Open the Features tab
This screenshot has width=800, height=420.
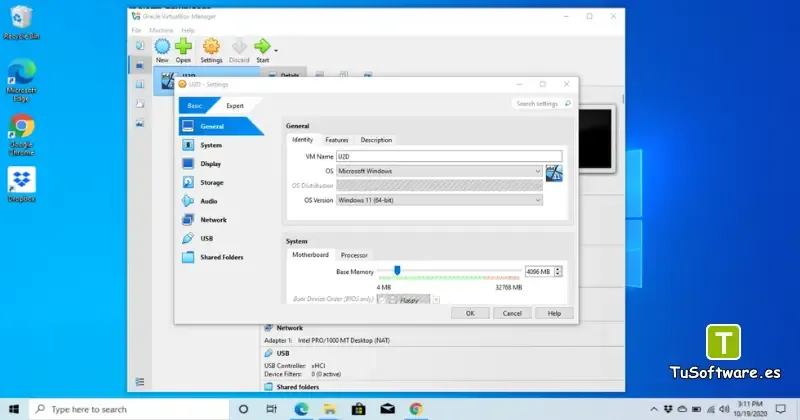pyautogui.click(x=337, y=140)
